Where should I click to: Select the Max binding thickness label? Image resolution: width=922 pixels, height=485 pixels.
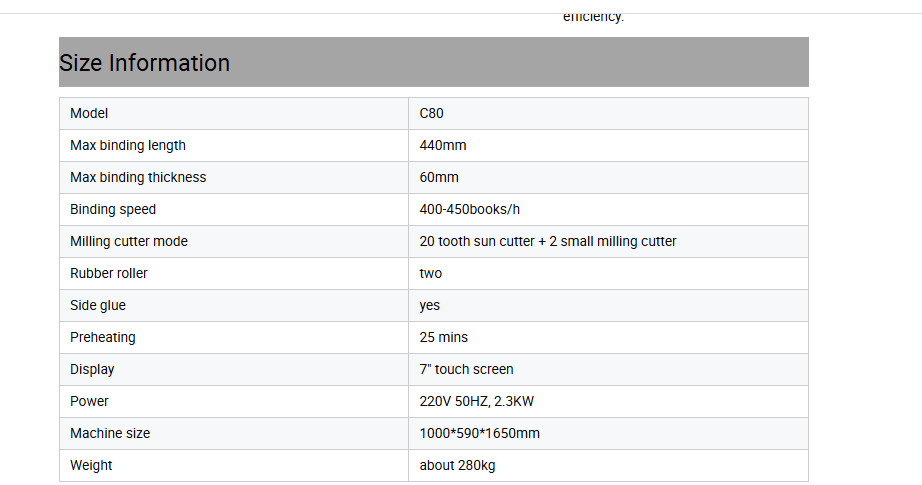tap(138, 178)
